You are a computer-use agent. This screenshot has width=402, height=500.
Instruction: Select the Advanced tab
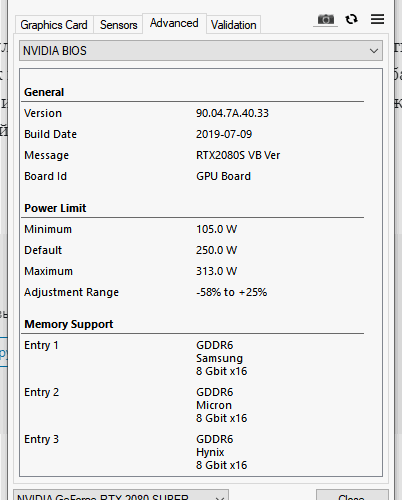pos(174,23)
